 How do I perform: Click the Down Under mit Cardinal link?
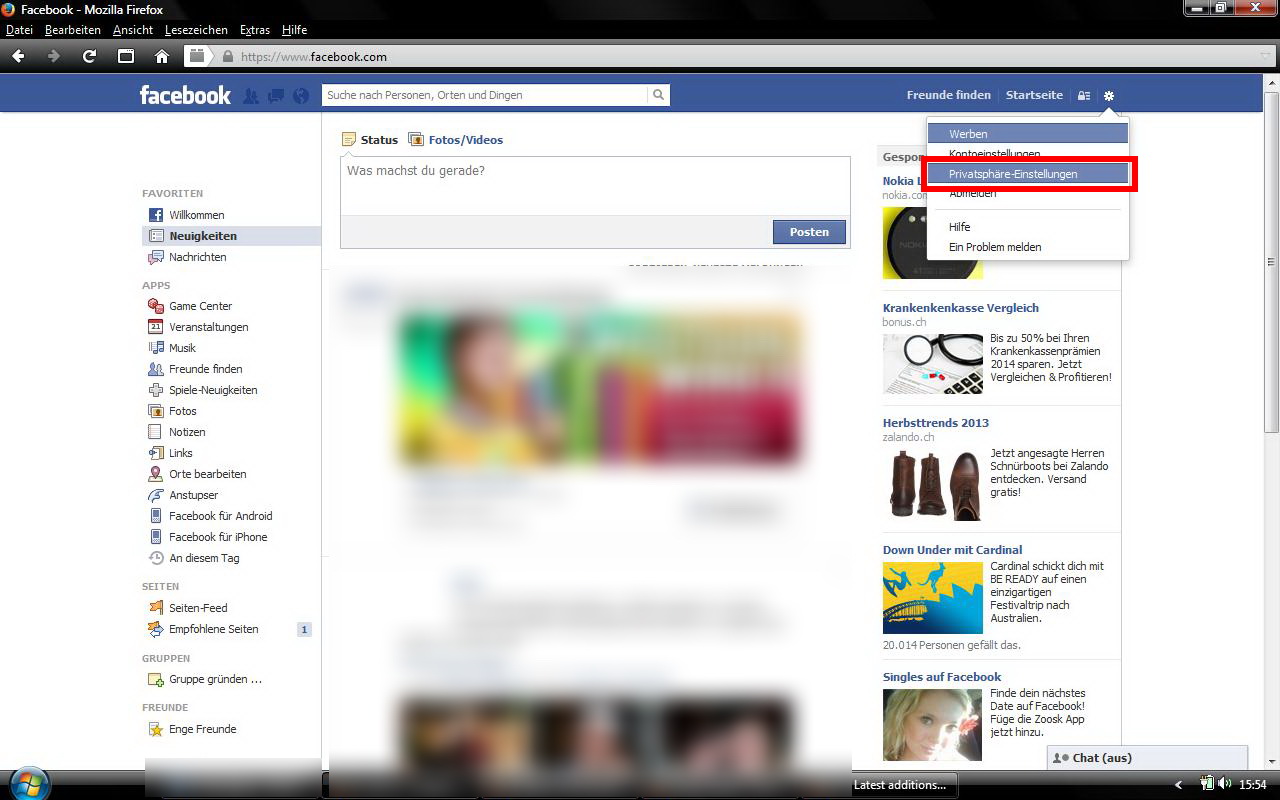pyautogui.click(x=953, y=550)
